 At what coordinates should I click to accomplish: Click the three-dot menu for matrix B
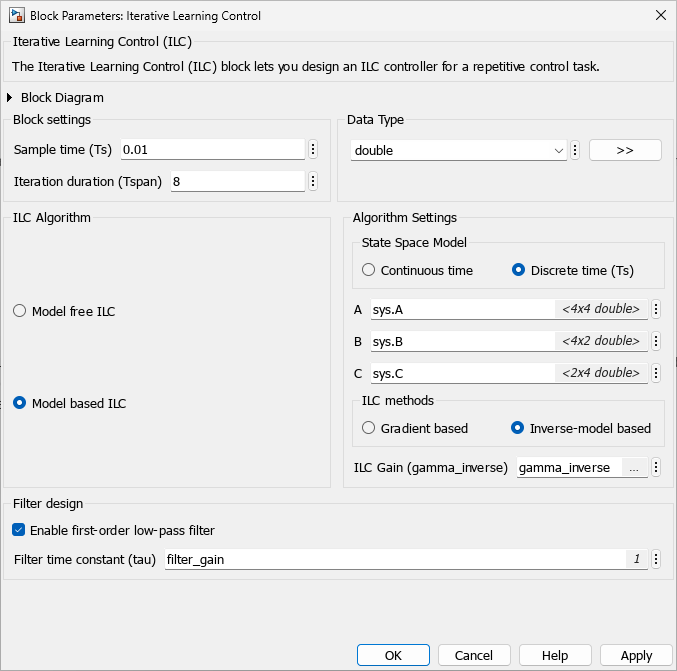656,341
